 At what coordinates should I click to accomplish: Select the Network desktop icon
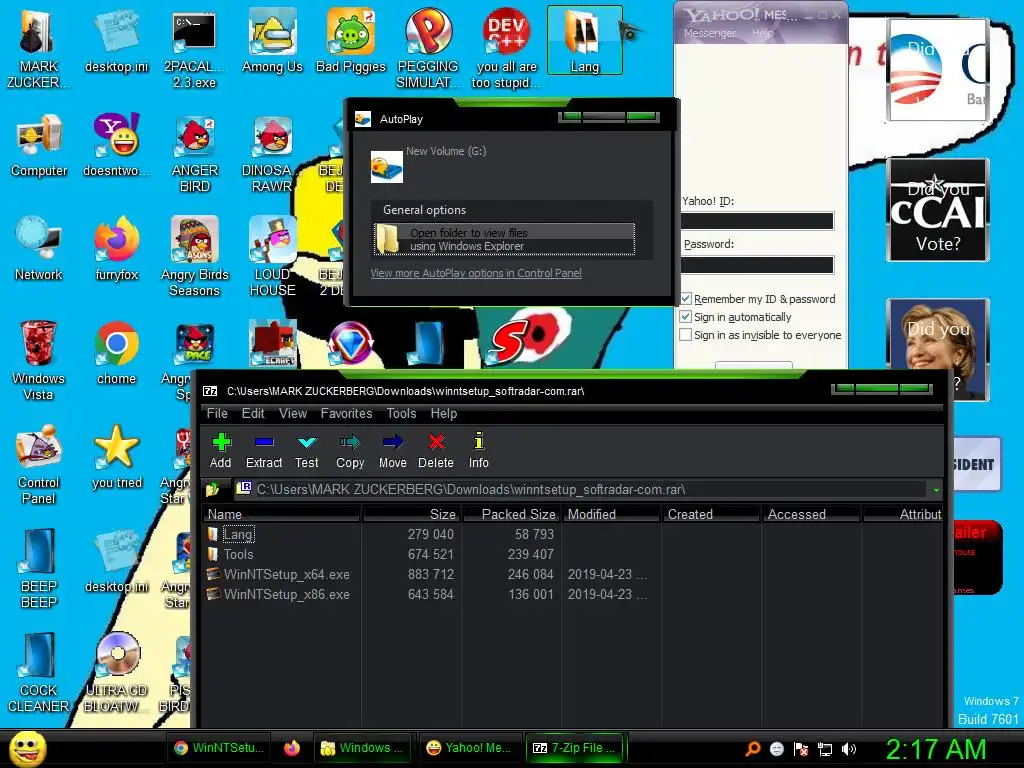click(x=39, y=250)
